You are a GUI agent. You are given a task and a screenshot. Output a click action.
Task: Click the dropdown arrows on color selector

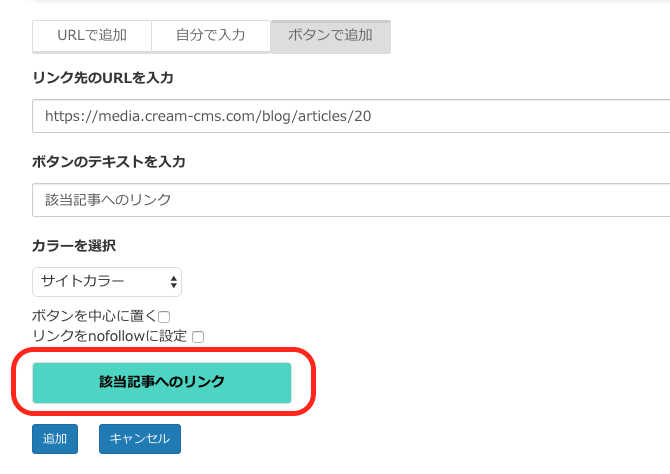click(x=173, y=282)
